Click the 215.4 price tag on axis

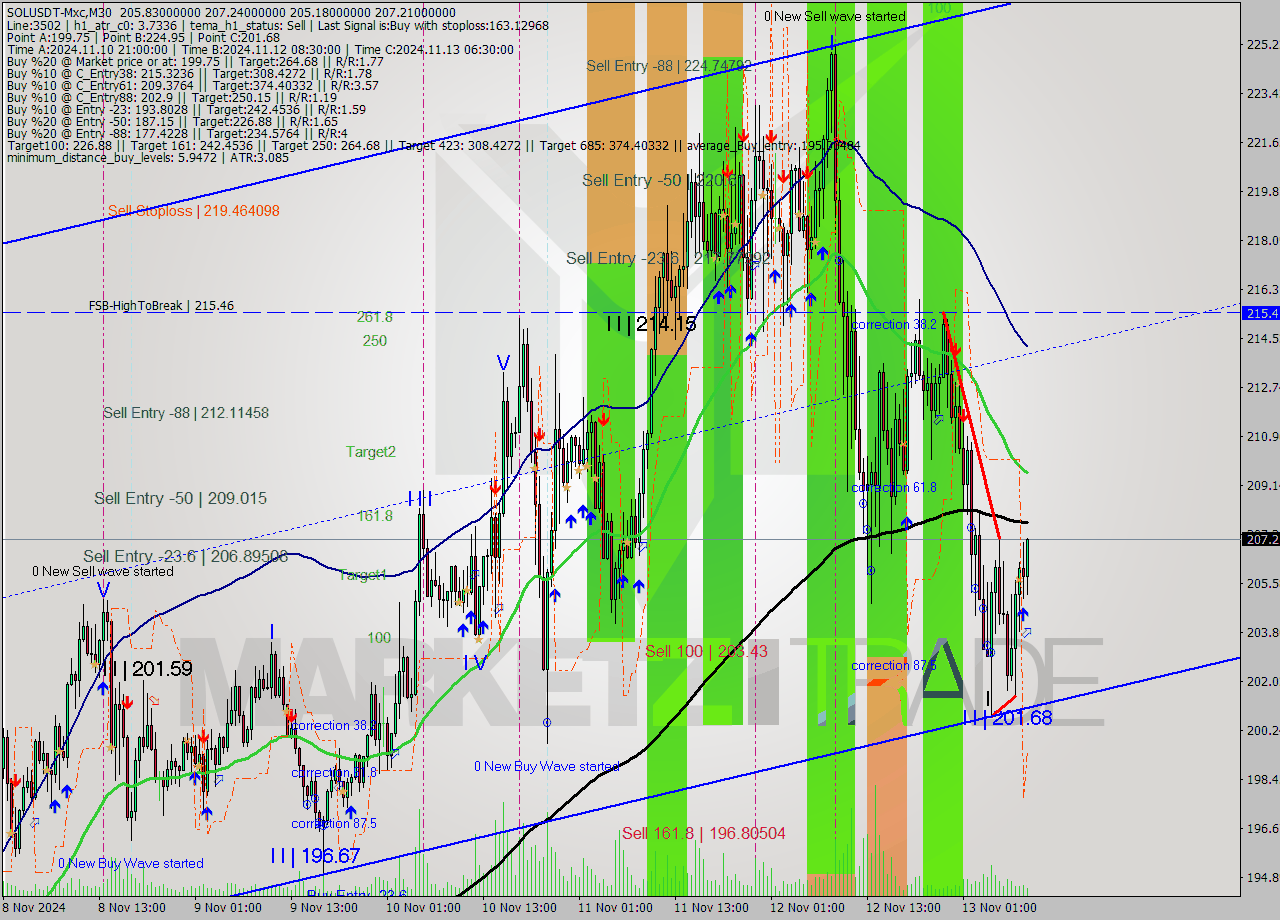pos(1261,313)
